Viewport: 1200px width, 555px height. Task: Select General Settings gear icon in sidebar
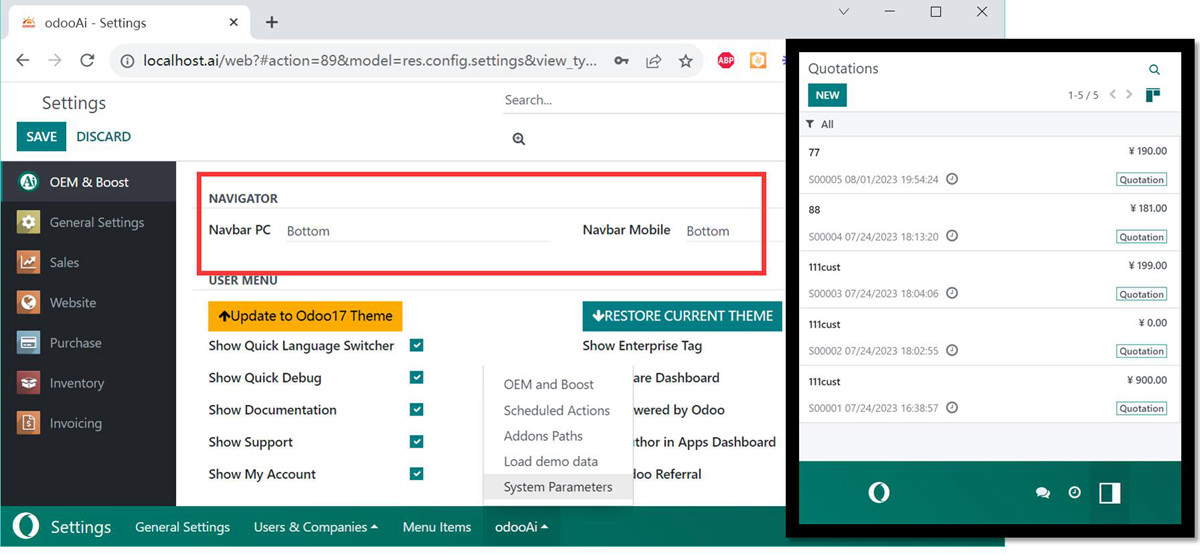pyautogui.click(x=29, y=222)
